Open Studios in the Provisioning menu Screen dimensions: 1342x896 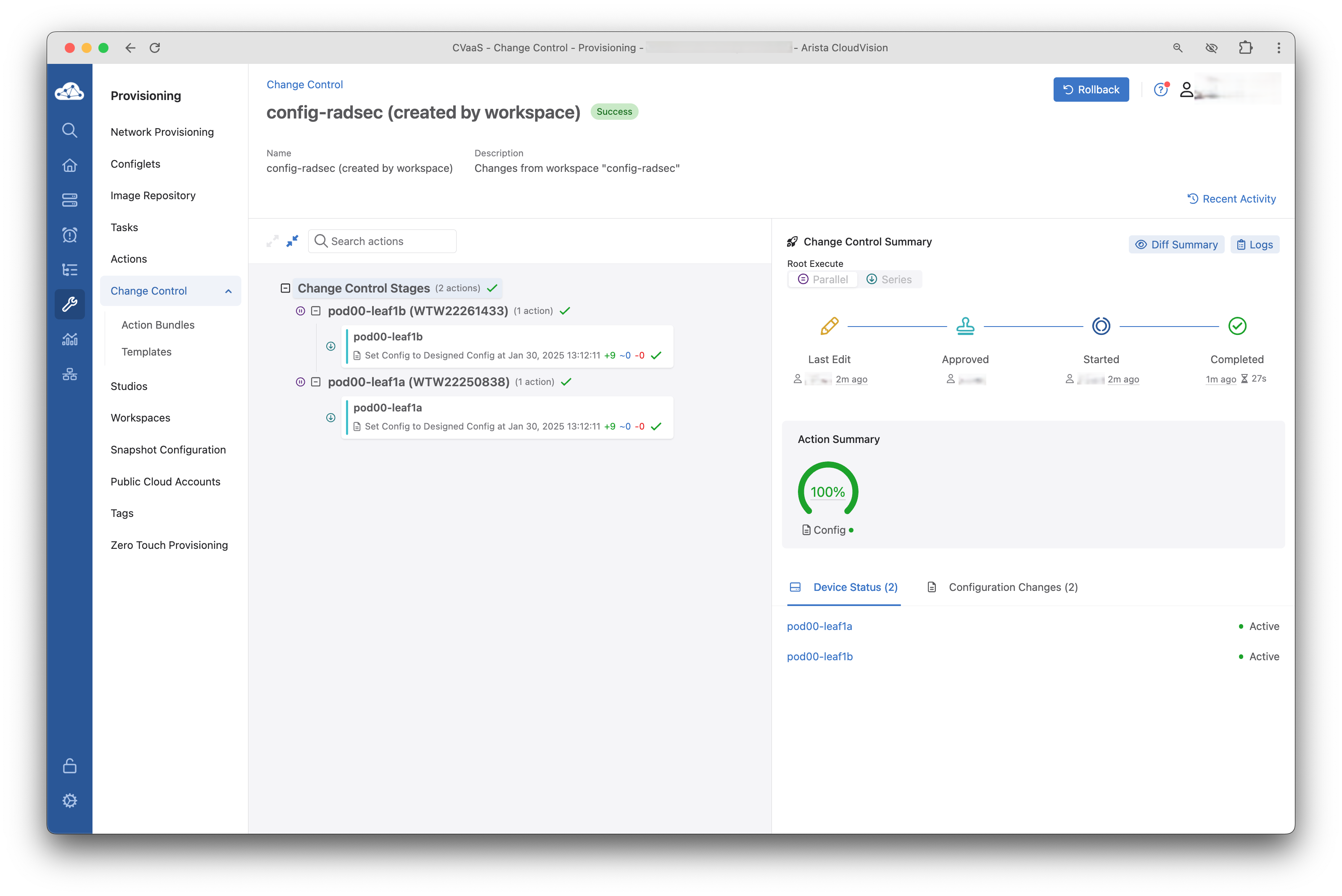pyautogui.click(x=129, y=386)
